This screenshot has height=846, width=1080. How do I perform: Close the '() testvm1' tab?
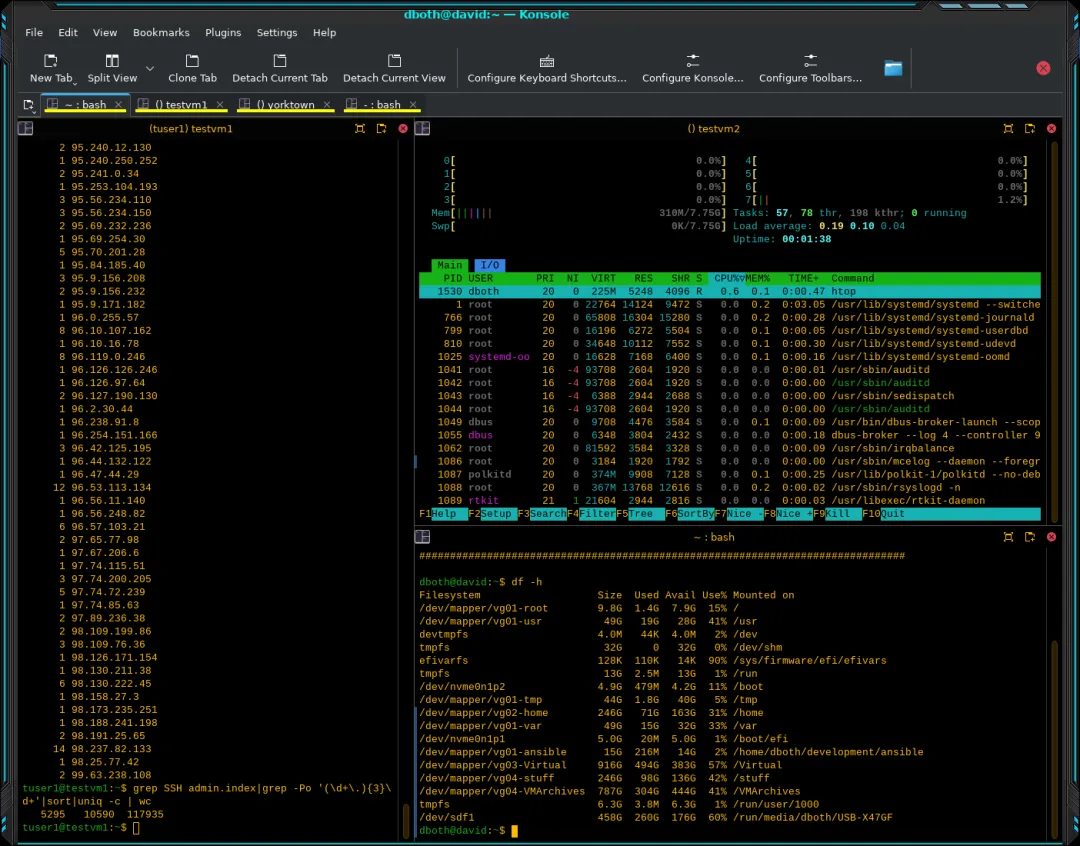(x=220, y=105)
